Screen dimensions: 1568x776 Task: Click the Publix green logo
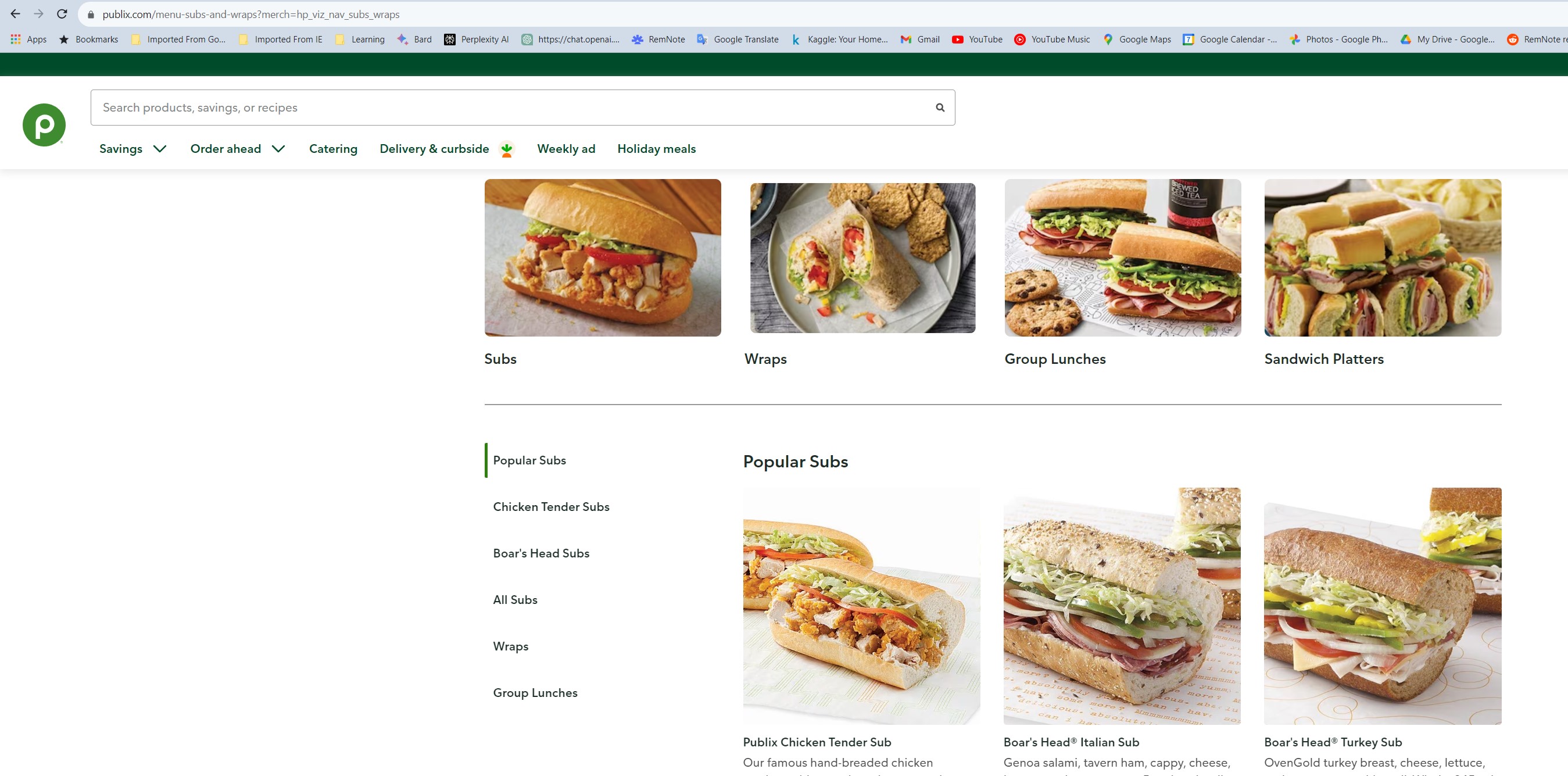(44, 125)
